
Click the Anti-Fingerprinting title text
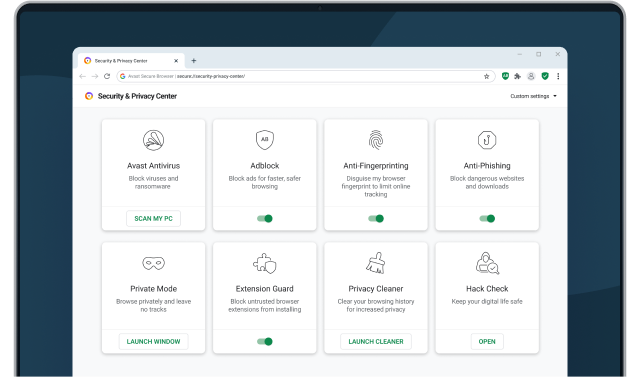tap(376, 166)
